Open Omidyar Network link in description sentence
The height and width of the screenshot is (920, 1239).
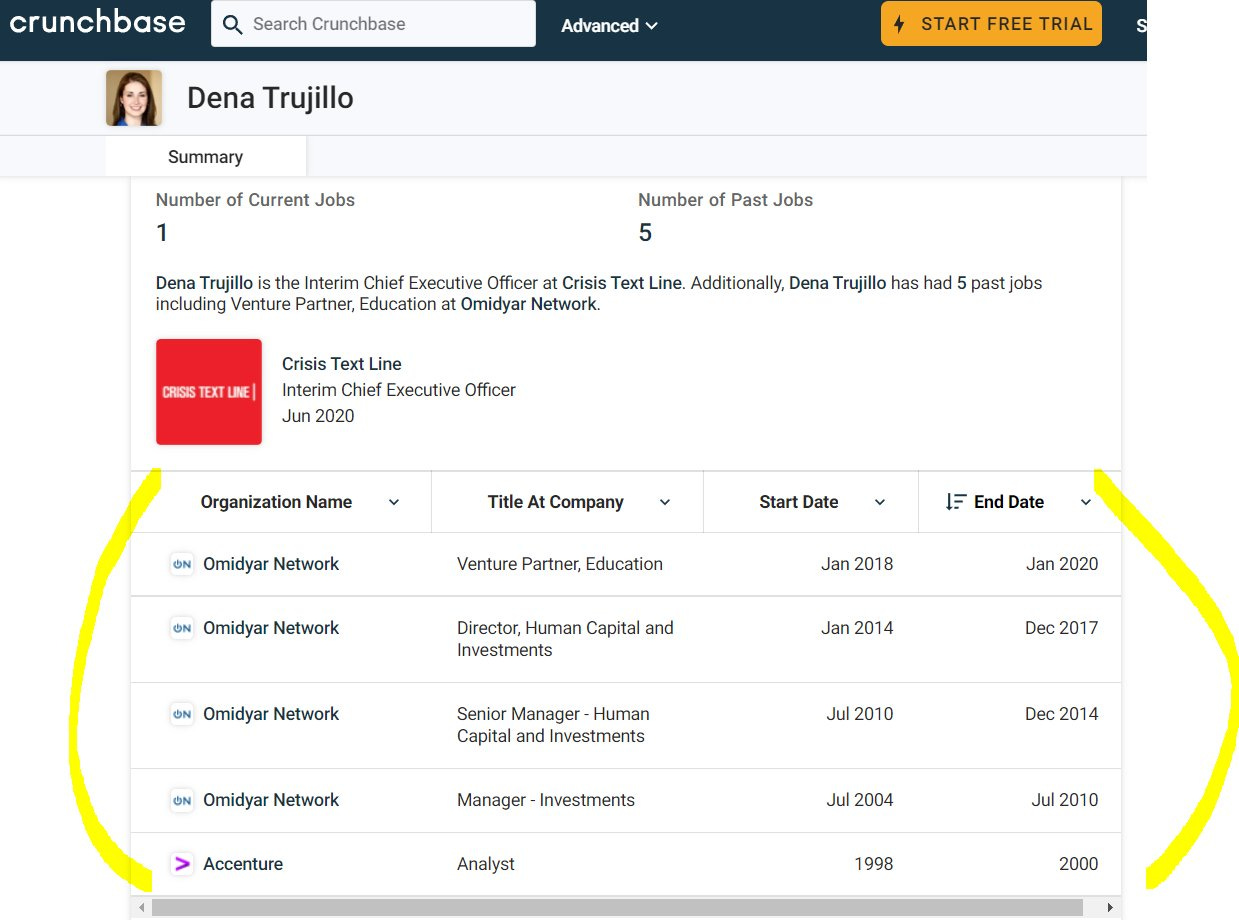(x=528, y=304)
